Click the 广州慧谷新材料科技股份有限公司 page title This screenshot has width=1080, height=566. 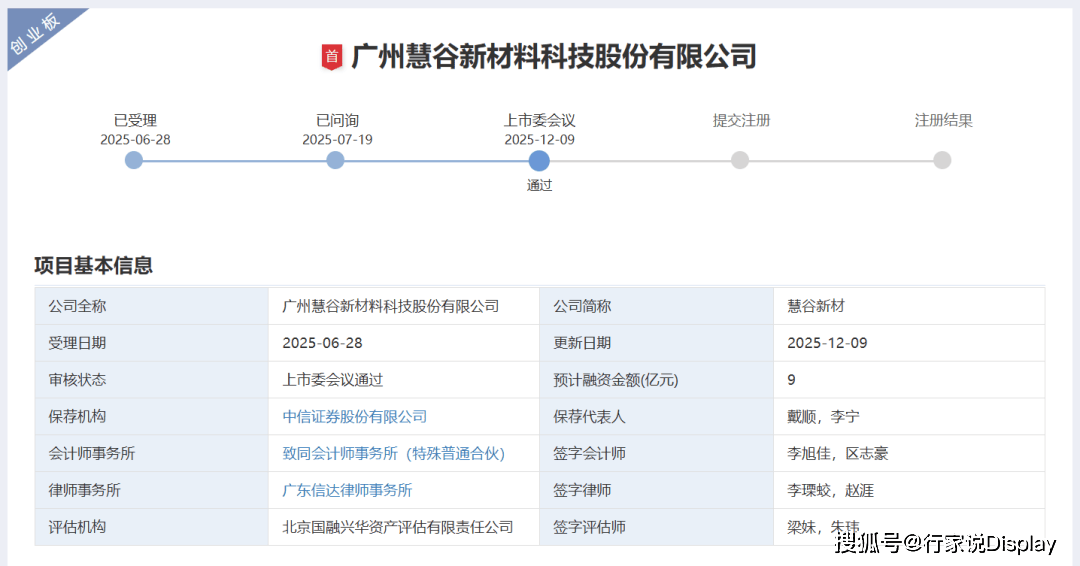(x=553, y=56)
